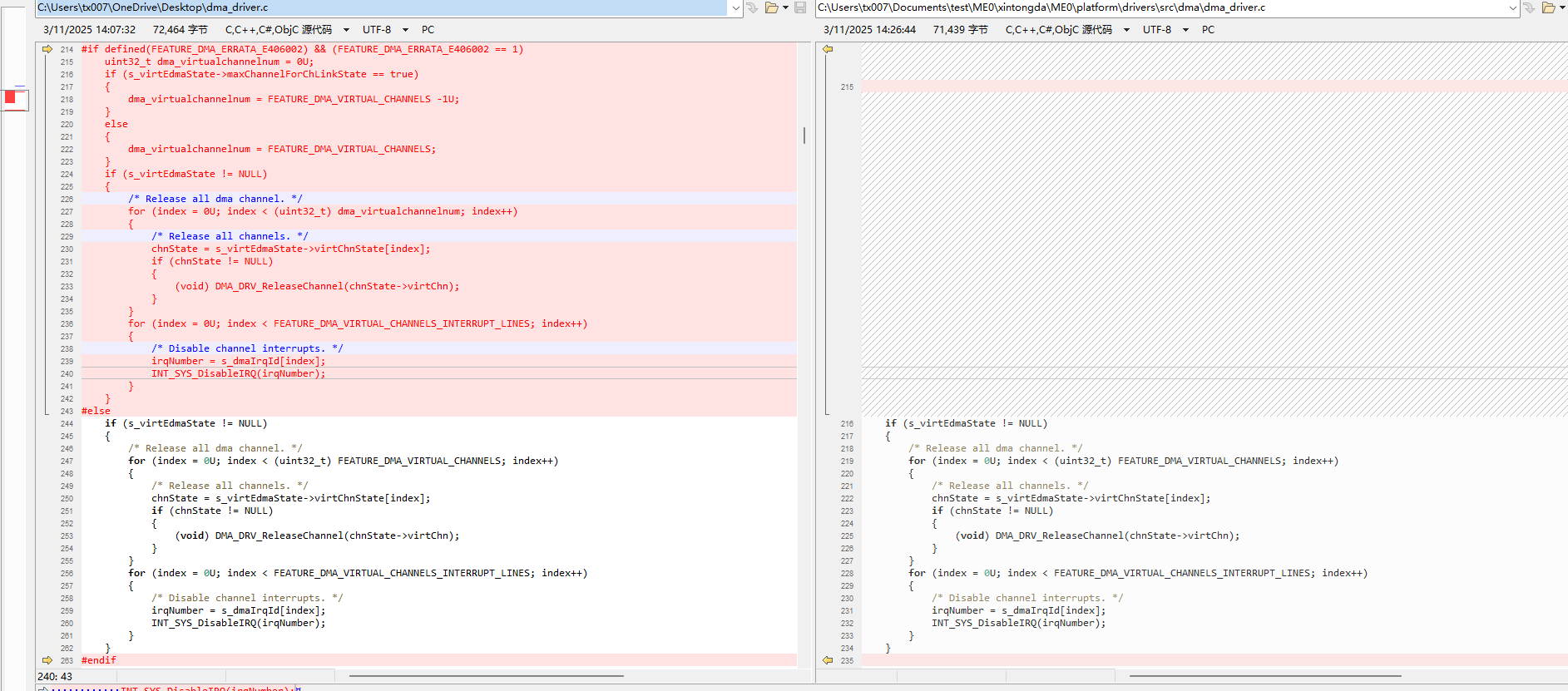Image resolution: width=1568 pixels, height=691 pixels.
Task: Open left pane UTF-8 encoding dropdown
Action: tap(405, 30)
